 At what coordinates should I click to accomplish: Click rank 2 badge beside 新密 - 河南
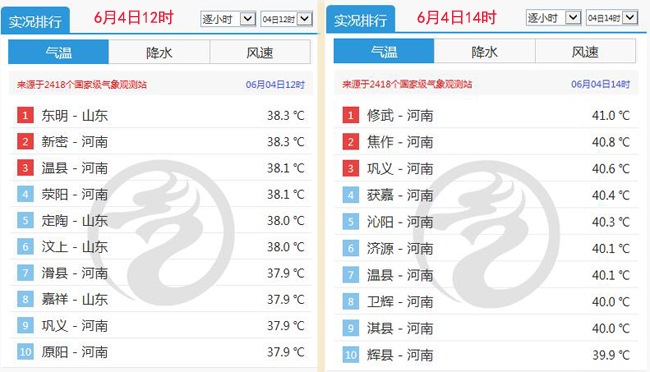tap(25, 142)
